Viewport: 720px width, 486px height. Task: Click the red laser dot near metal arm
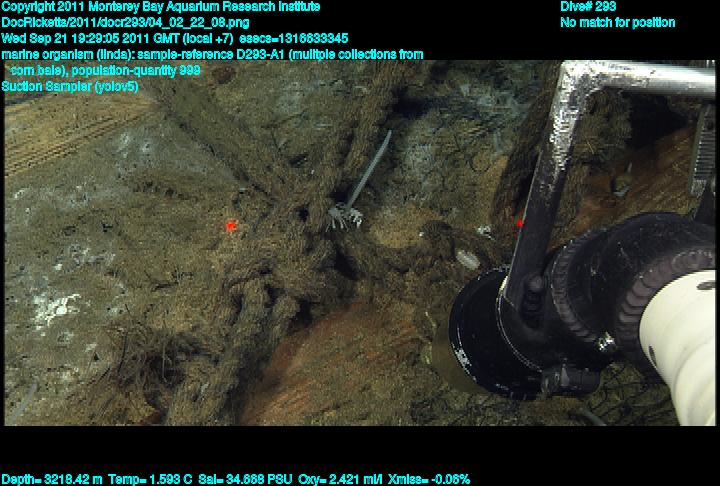click(x=519, y=223)
